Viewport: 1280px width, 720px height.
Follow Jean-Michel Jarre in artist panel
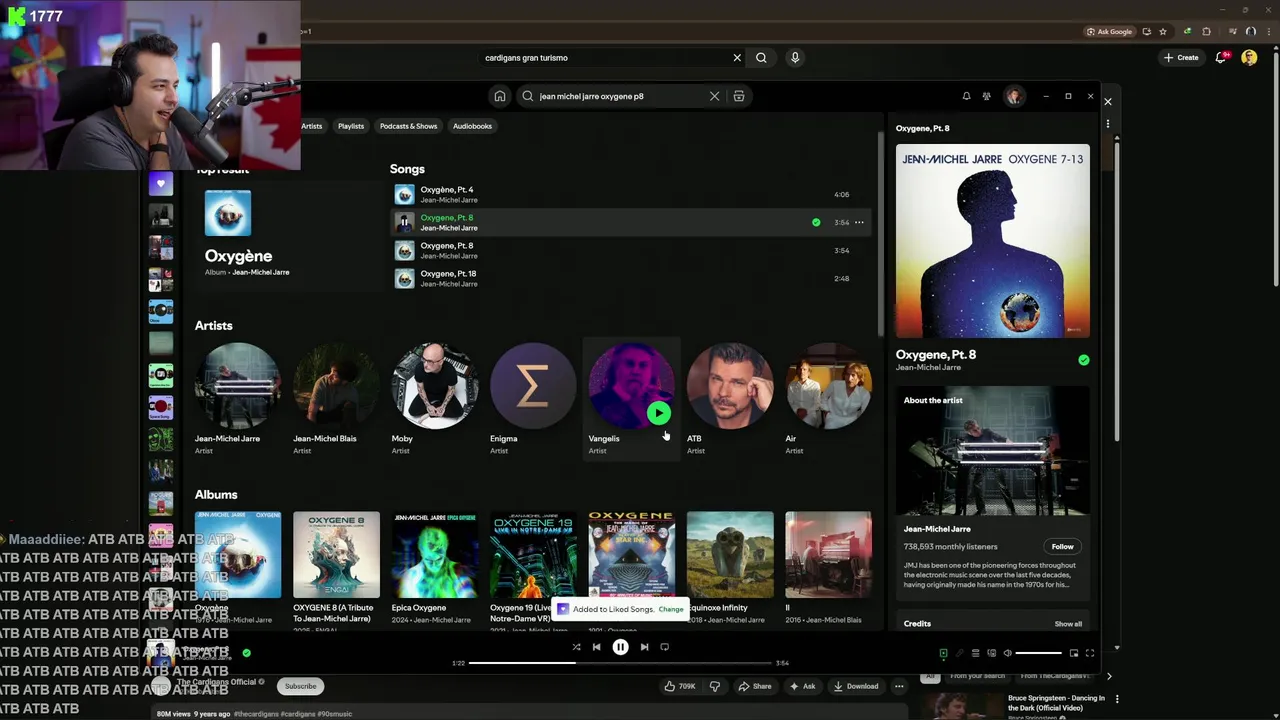click(x=1062, y=546)
